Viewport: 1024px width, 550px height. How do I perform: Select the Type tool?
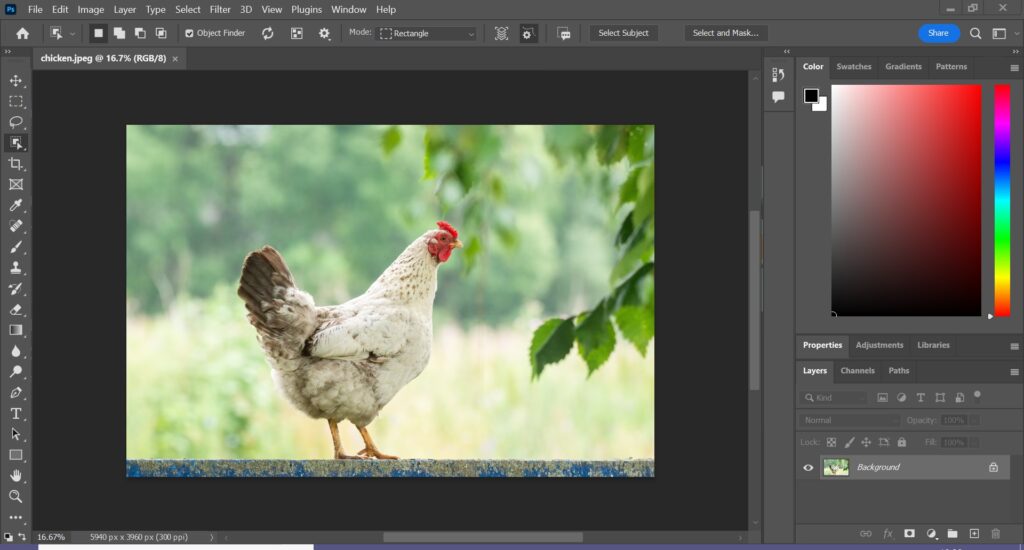click(x=16, y=413)
